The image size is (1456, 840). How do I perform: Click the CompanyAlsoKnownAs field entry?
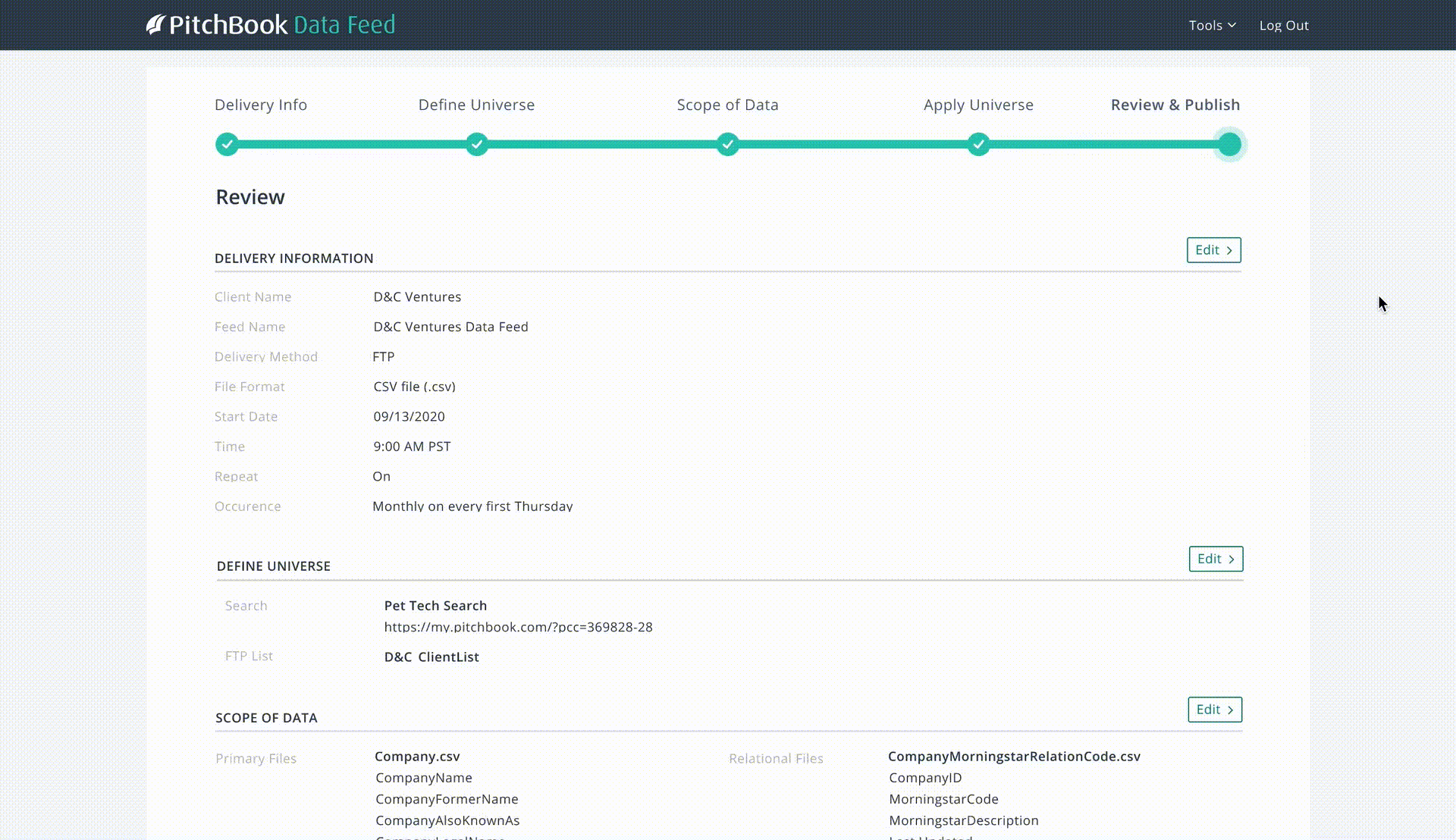point(447,820)
